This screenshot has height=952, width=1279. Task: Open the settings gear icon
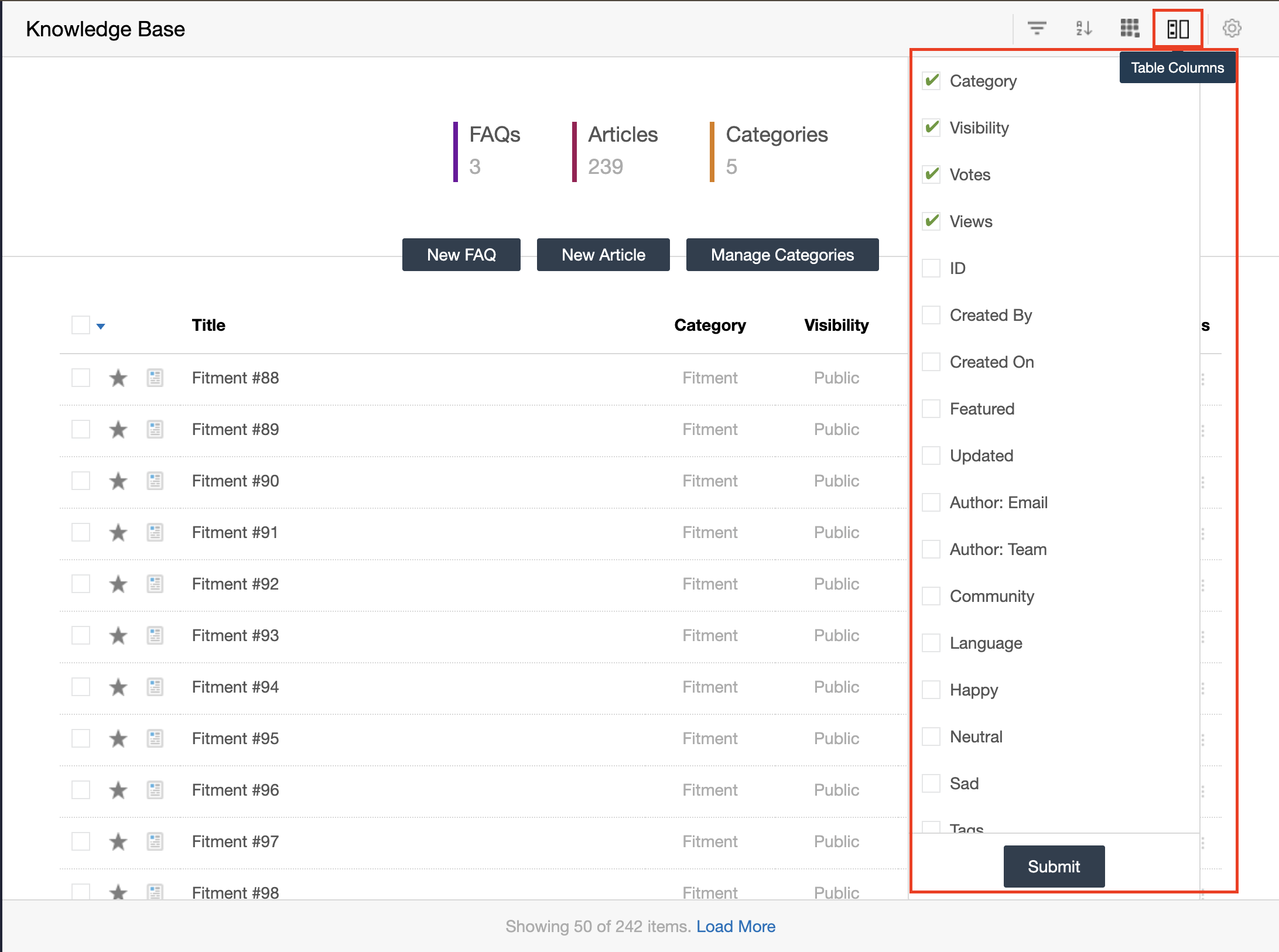[1232, 28]
